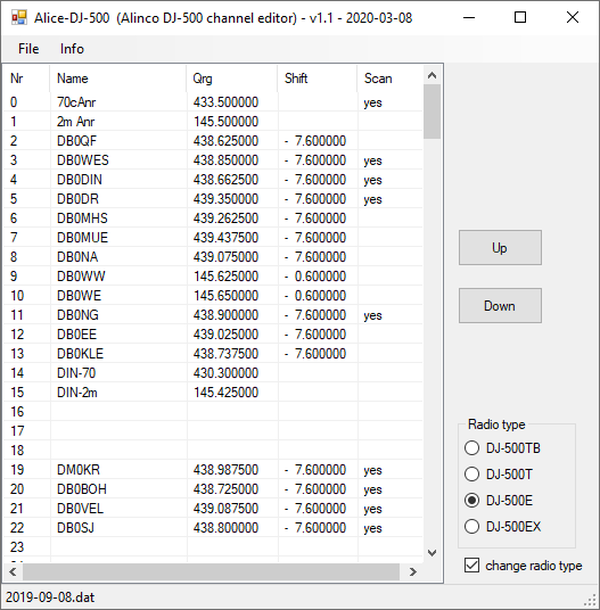600x610 pixels.
Task: Uncheck the change radio type checkbox
Action: tap(471, 566)
